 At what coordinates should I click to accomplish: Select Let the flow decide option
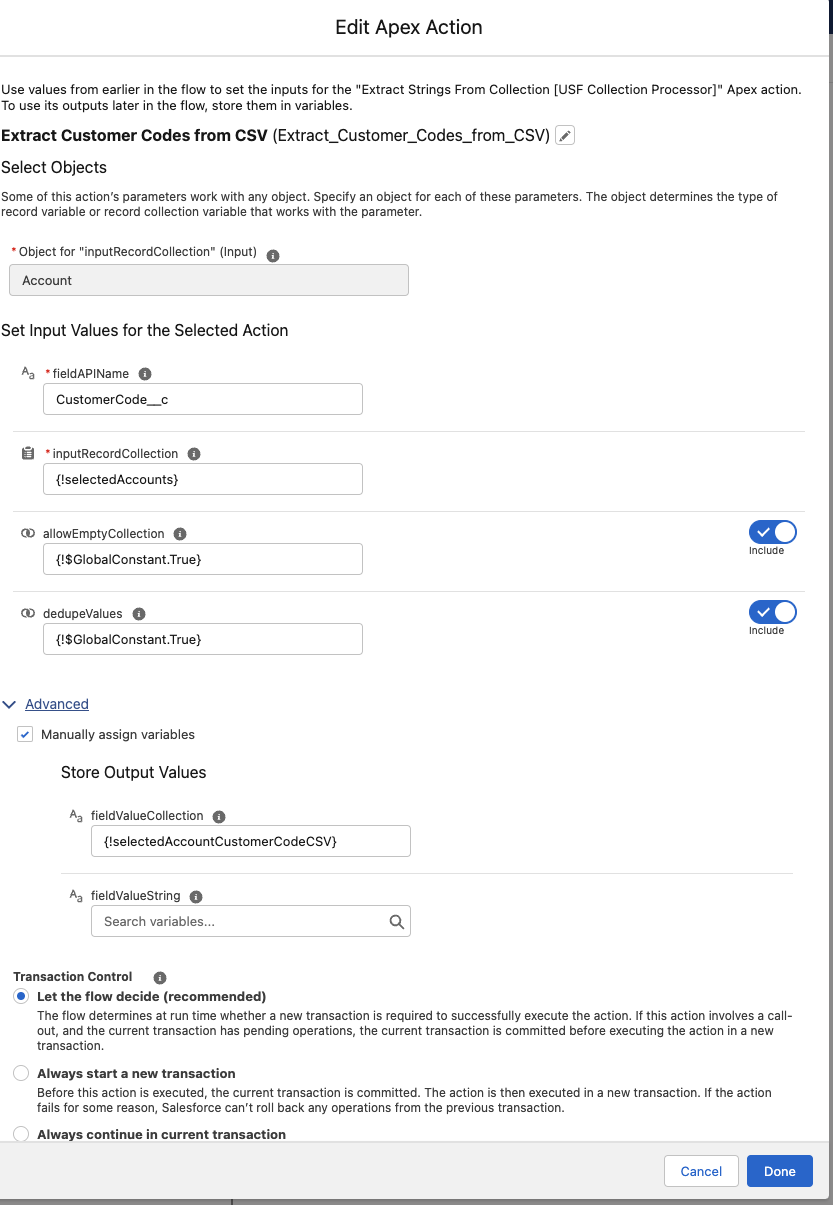tap(21, 996)
